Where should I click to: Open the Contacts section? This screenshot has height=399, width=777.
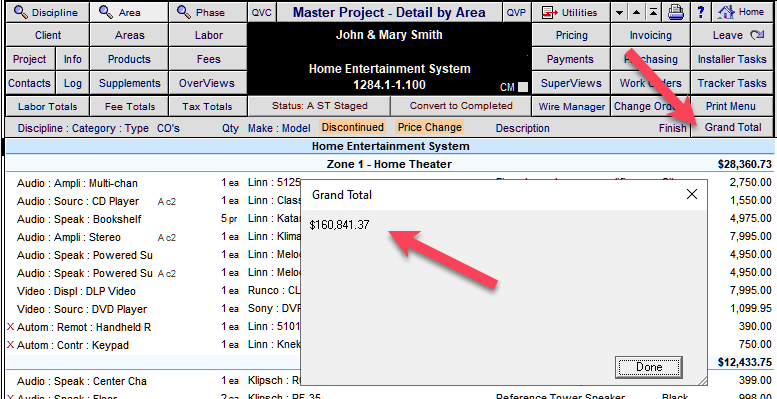pyautogui.click(x=29, y=83)
